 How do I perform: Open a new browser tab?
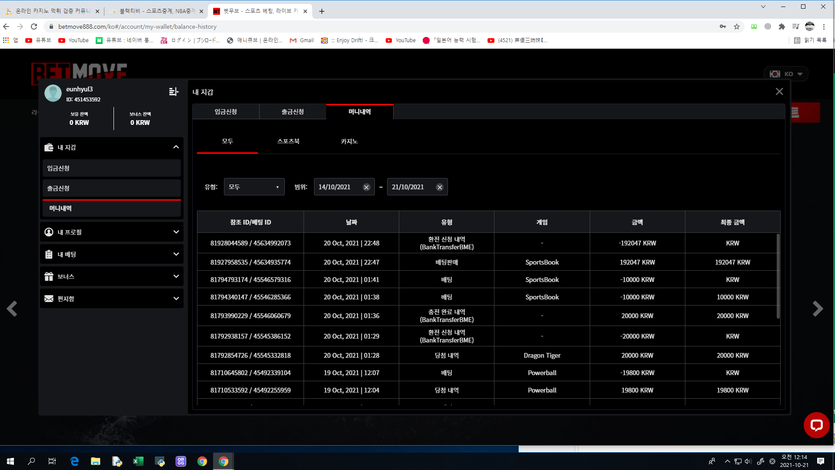pos(322,11)
